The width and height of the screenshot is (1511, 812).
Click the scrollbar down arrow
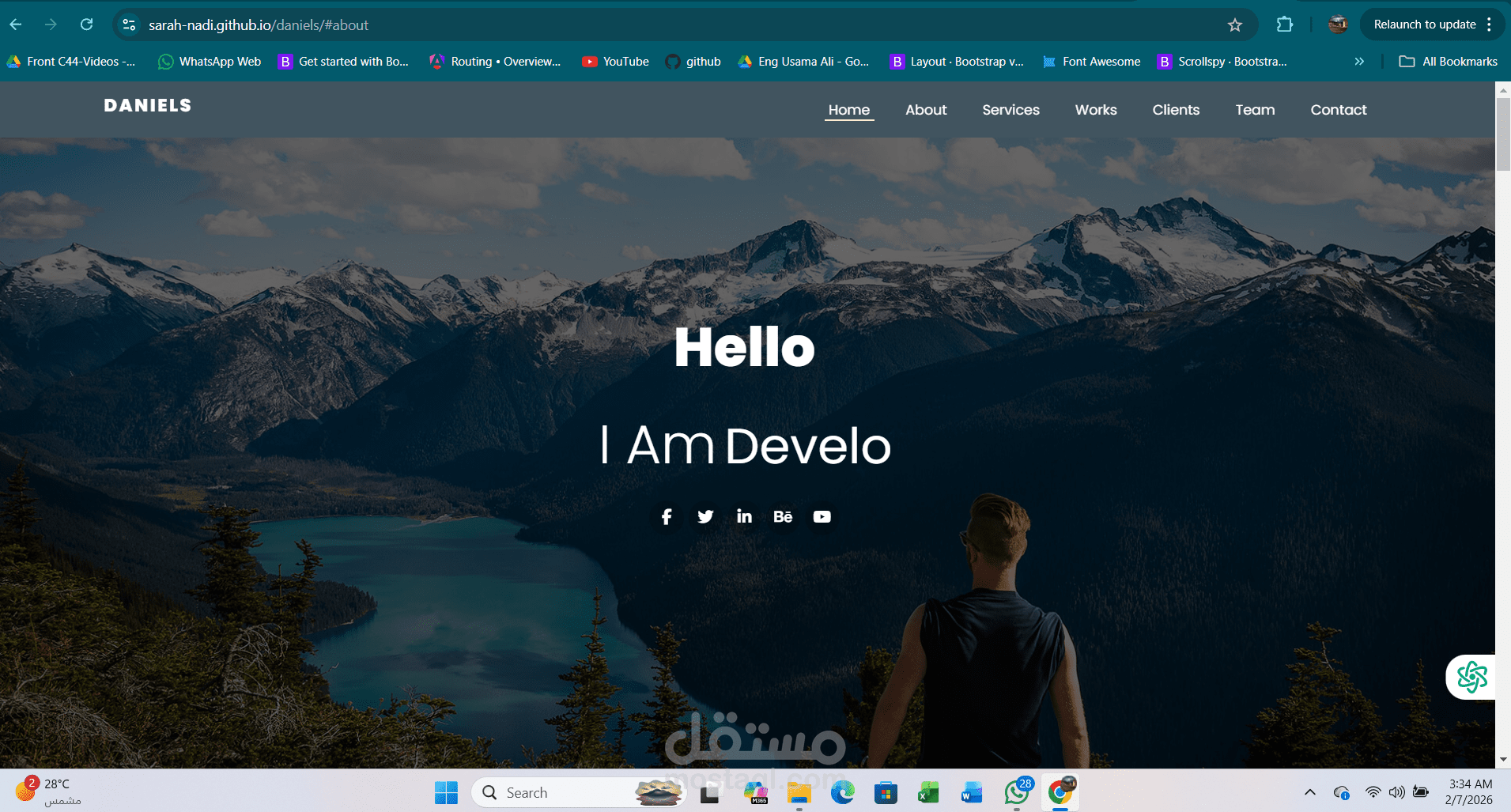pos(1503,760)
